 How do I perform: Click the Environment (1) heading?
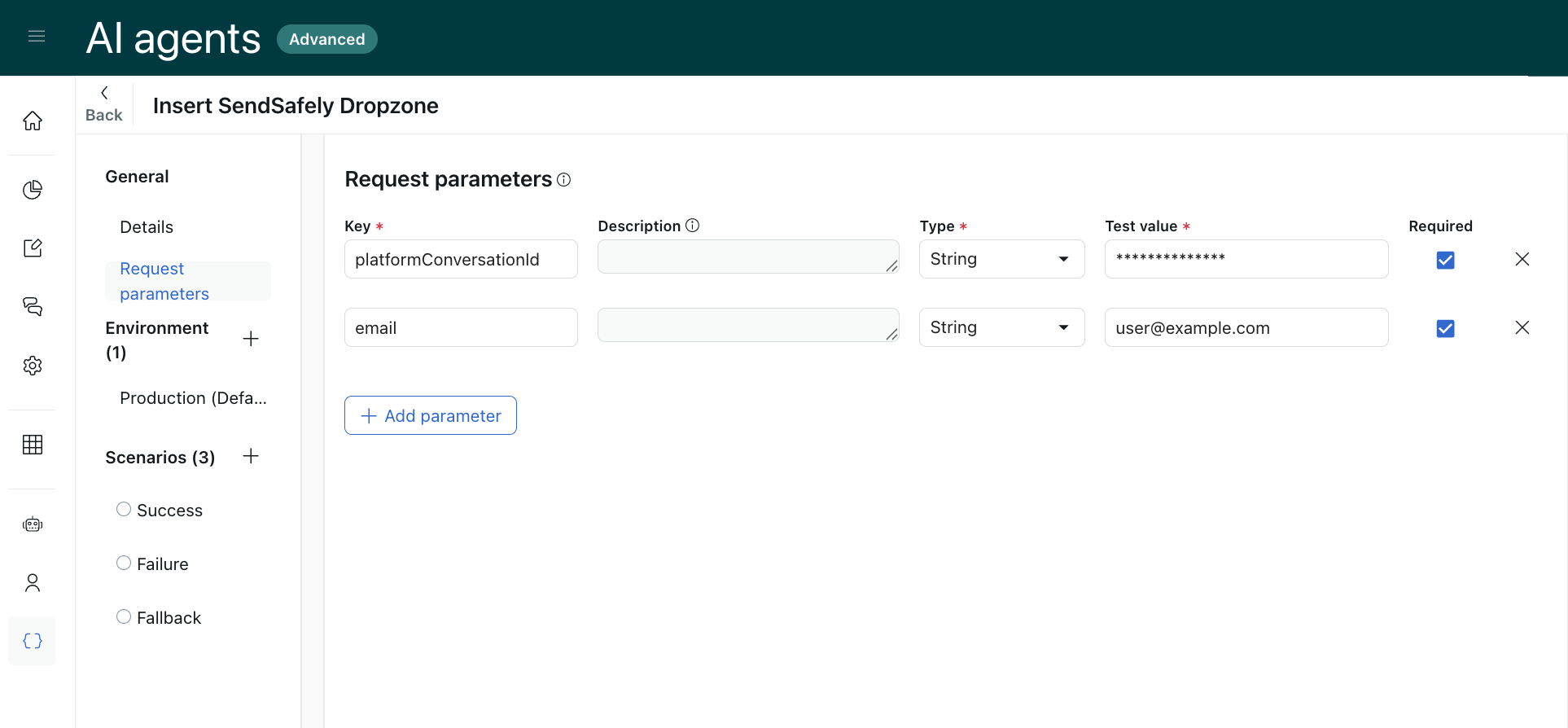click(x=157, y=340)
